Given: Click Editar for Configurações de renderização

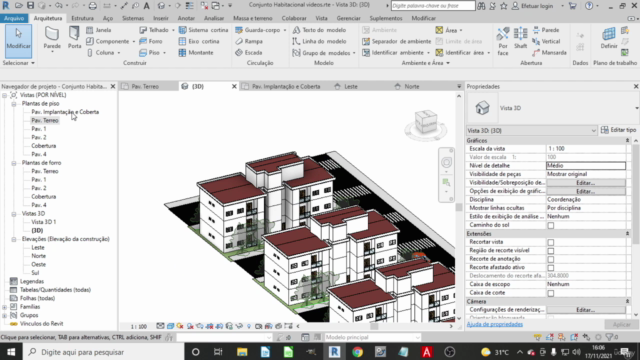Looking at the screenshot, I should tap(585, 310).
